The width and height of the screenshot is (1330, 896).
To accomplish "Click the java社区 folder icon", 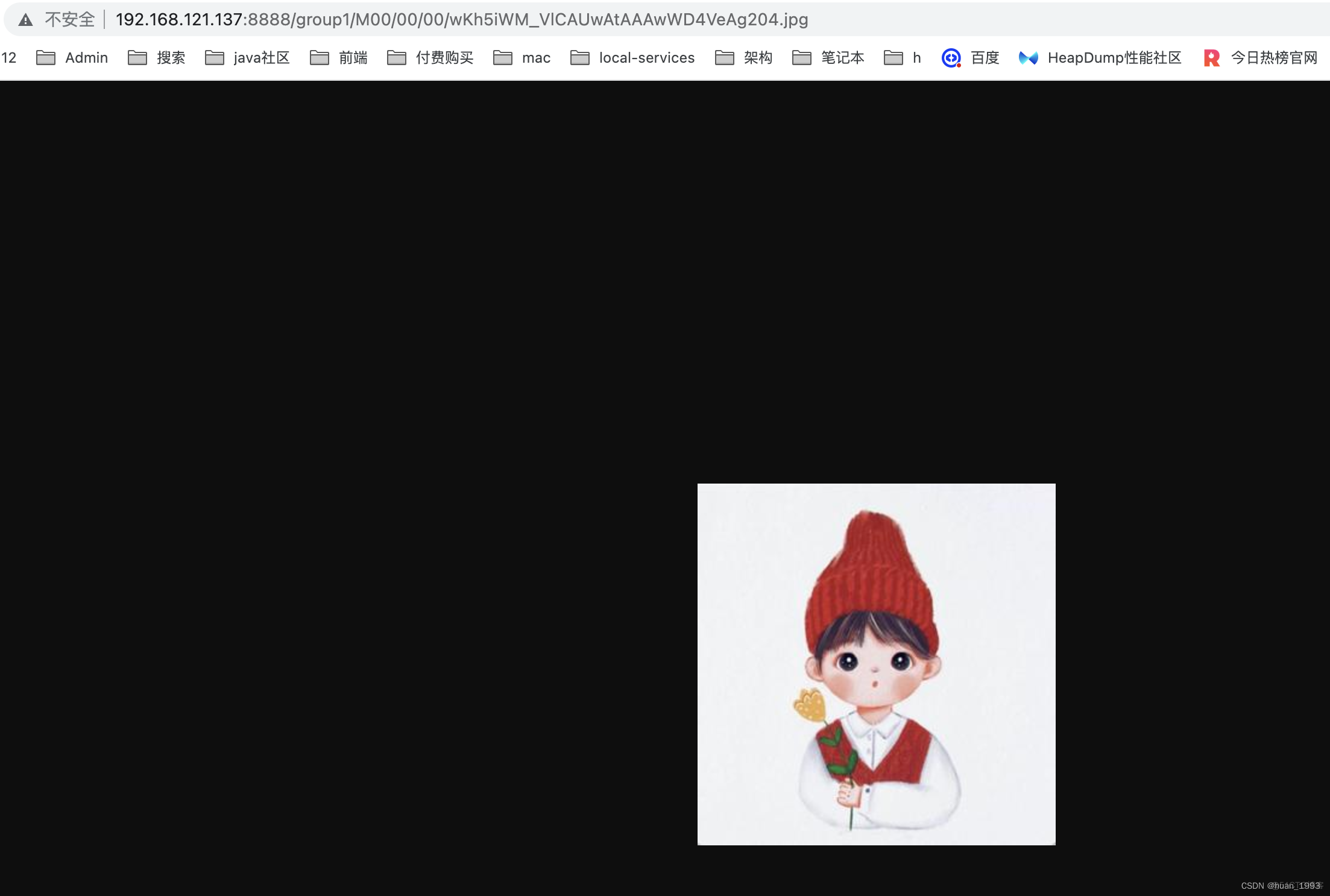I will 215,58.
